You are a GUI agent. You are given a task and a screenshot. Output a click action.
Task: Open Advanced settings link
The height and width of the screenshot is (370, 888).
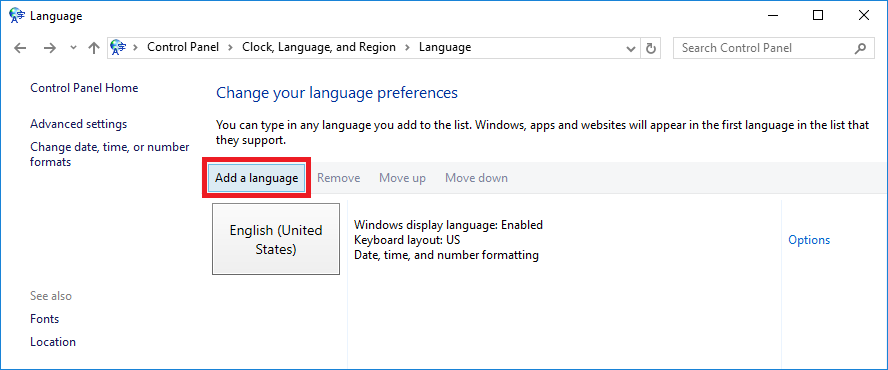78,124
